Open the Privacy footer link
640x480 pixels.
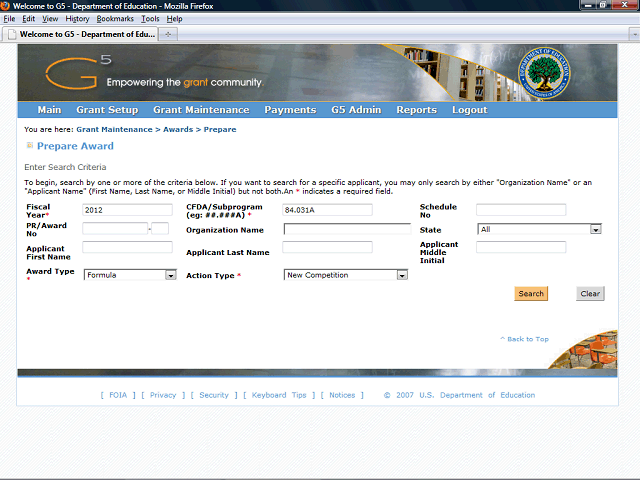(x=163, y=395)
